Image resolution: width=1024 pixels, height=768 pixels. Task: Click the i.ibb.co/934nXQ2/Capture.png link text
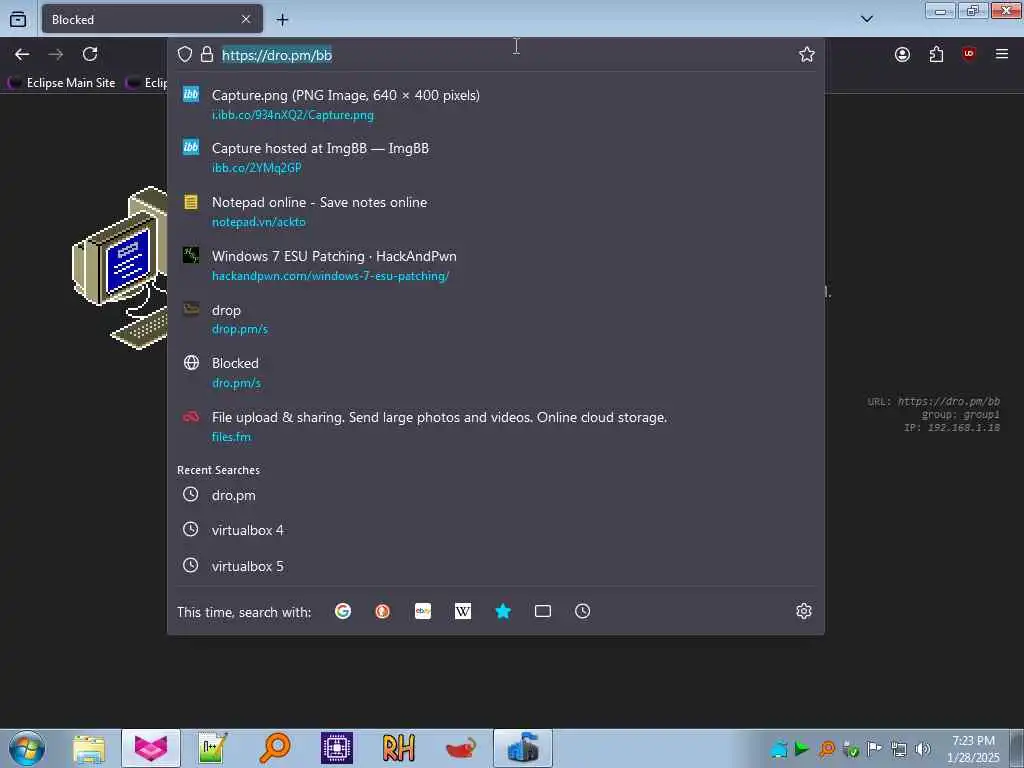293,115
